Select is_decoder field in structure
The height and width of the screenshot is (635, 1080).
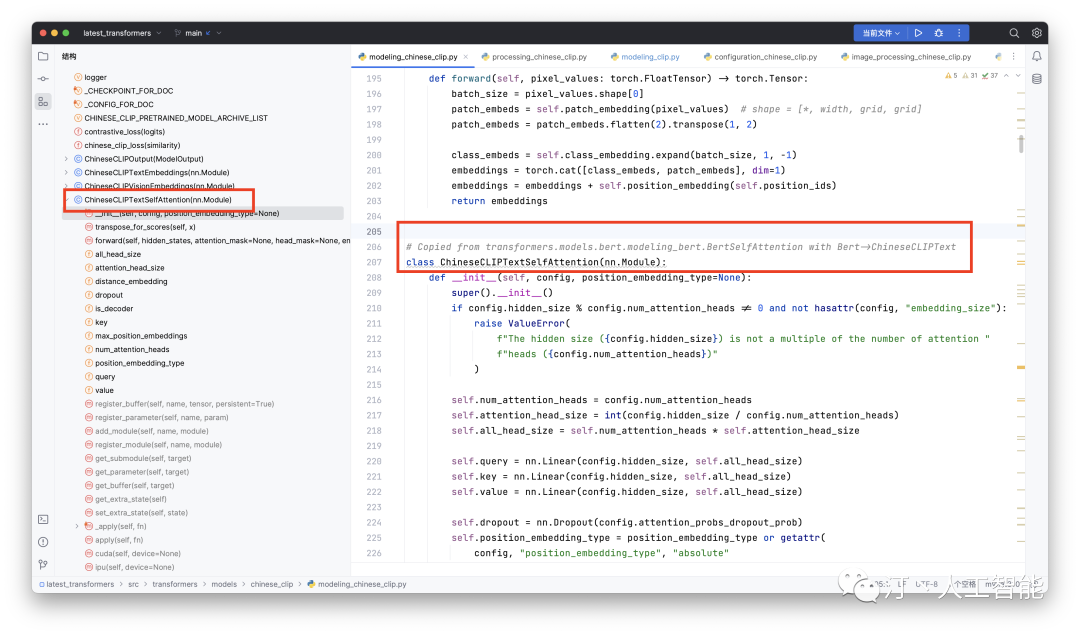click(x=114, y=309)
